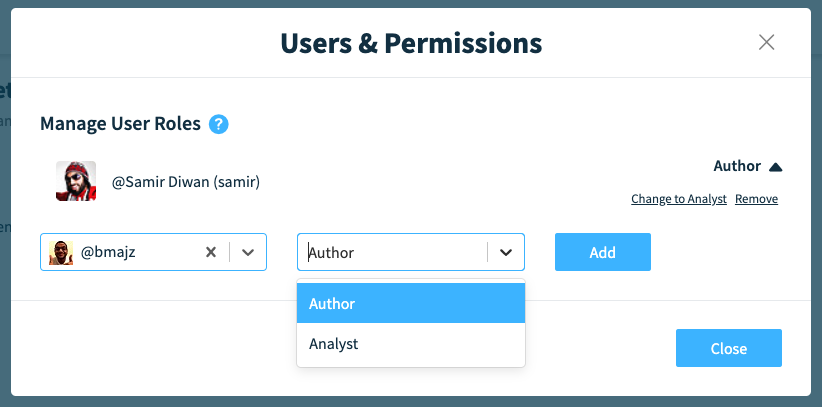
Task: Collapse the Author triangle for Samir
Action: 776,167
